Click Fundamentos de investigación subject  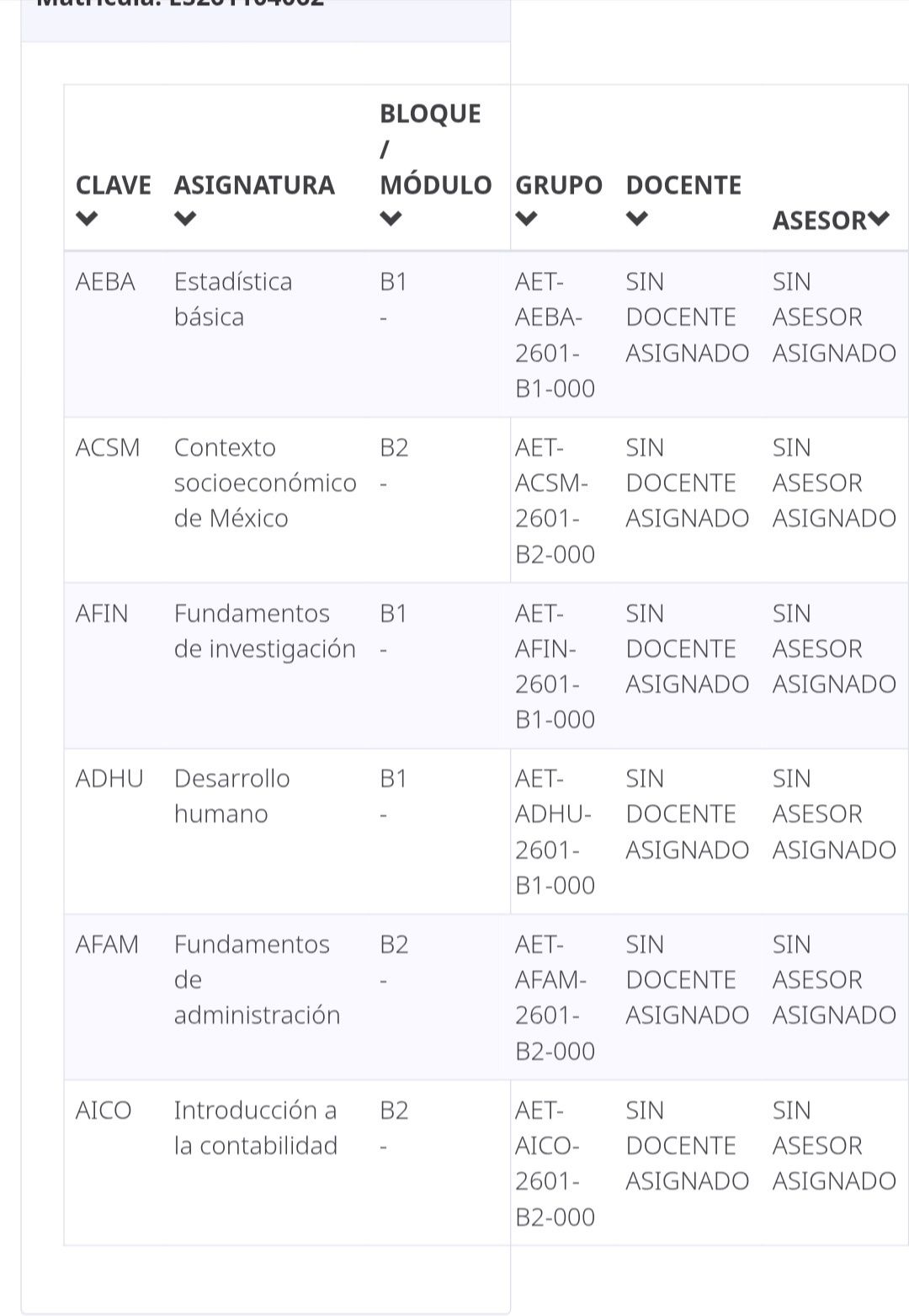pyautogui.click(x=265, y=631)
